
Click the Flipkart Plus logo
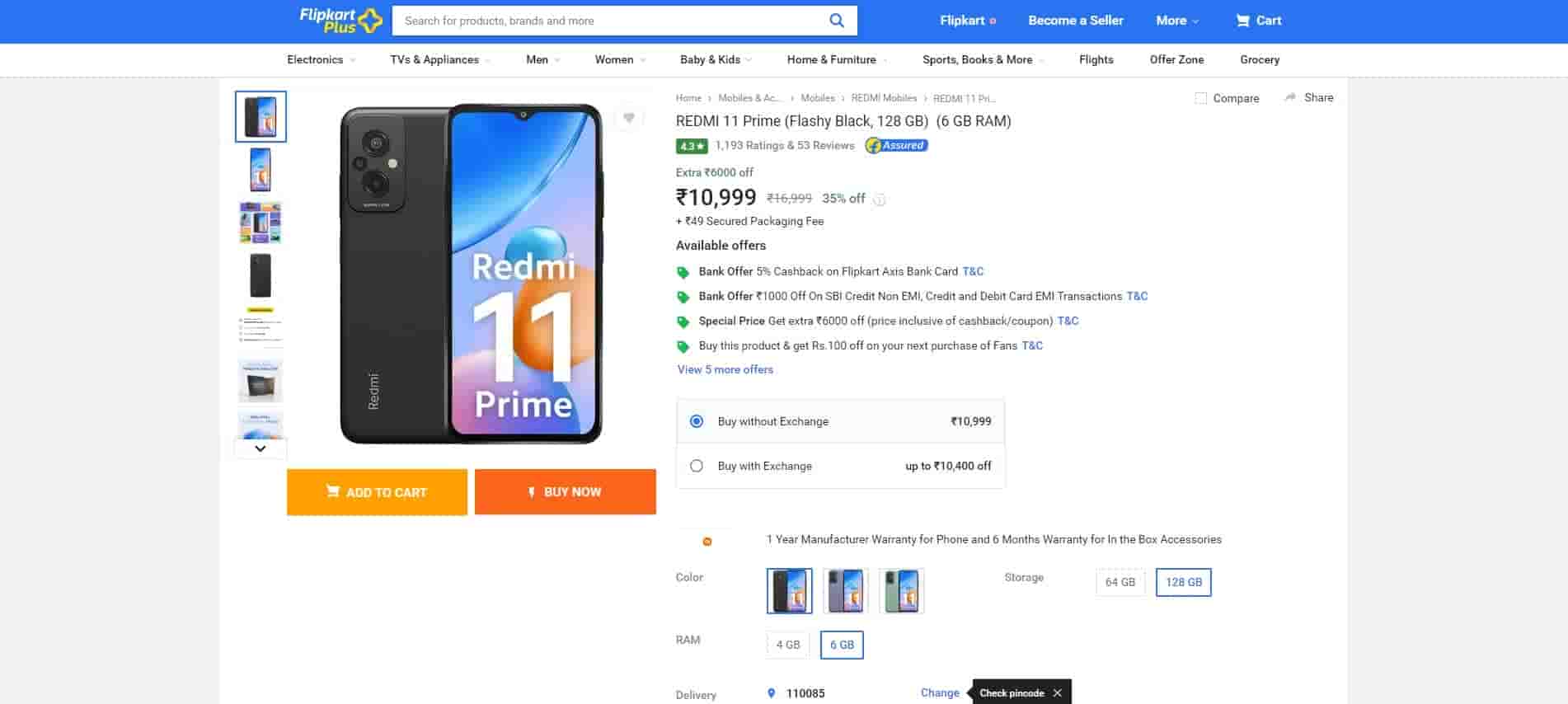[x=340, y=21]
